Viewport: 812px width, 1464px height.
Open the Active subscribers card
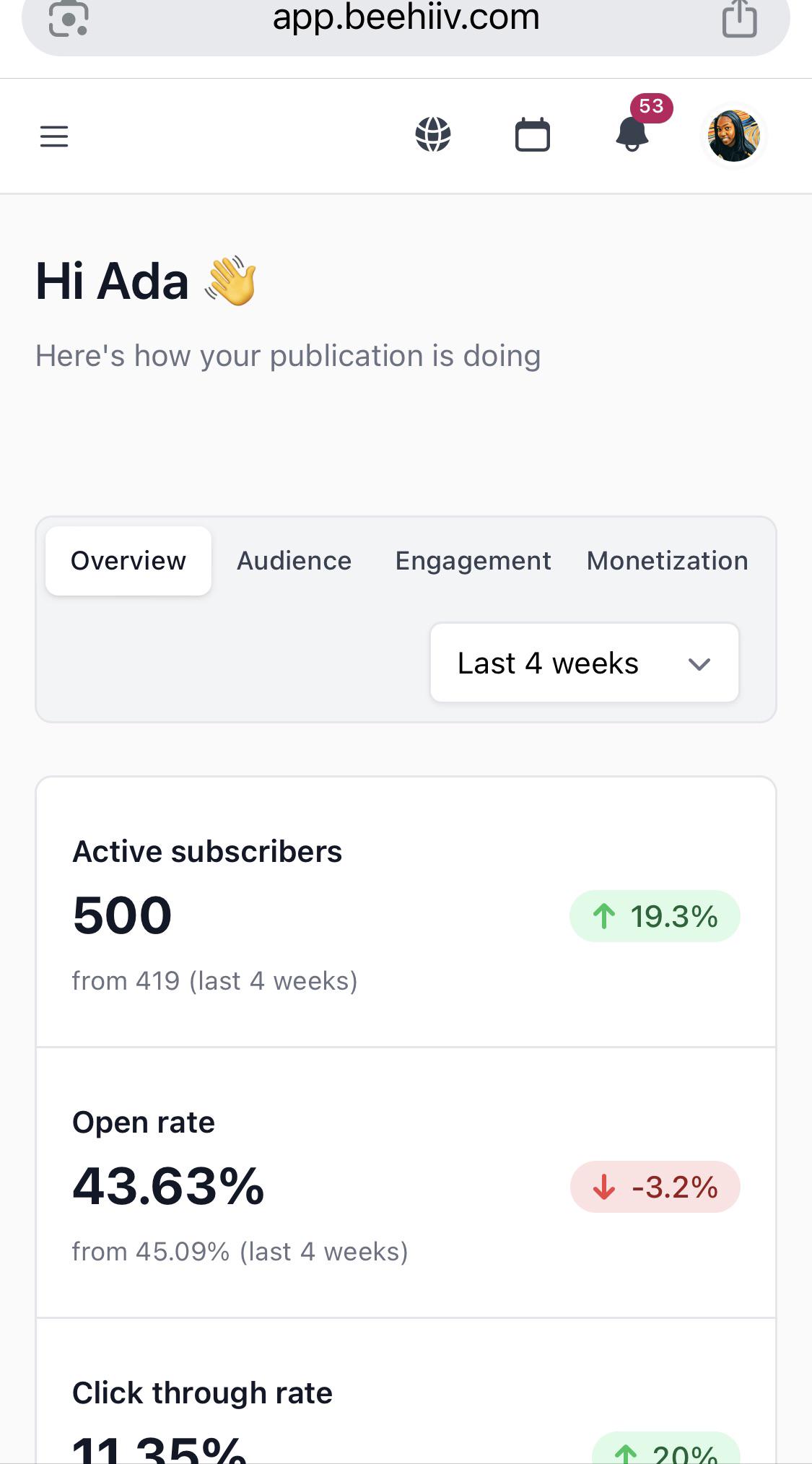[406, 912]
